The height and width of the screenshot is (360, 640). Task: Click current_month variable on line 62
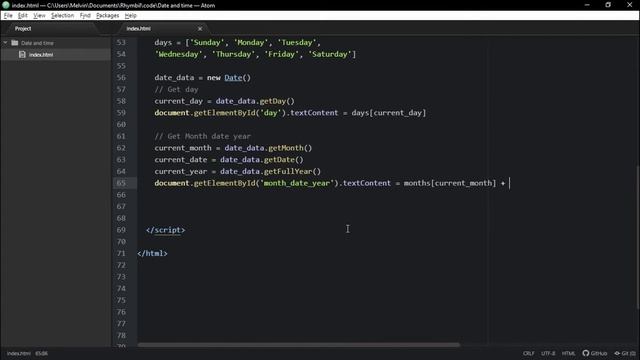click(x=183, y=148)
